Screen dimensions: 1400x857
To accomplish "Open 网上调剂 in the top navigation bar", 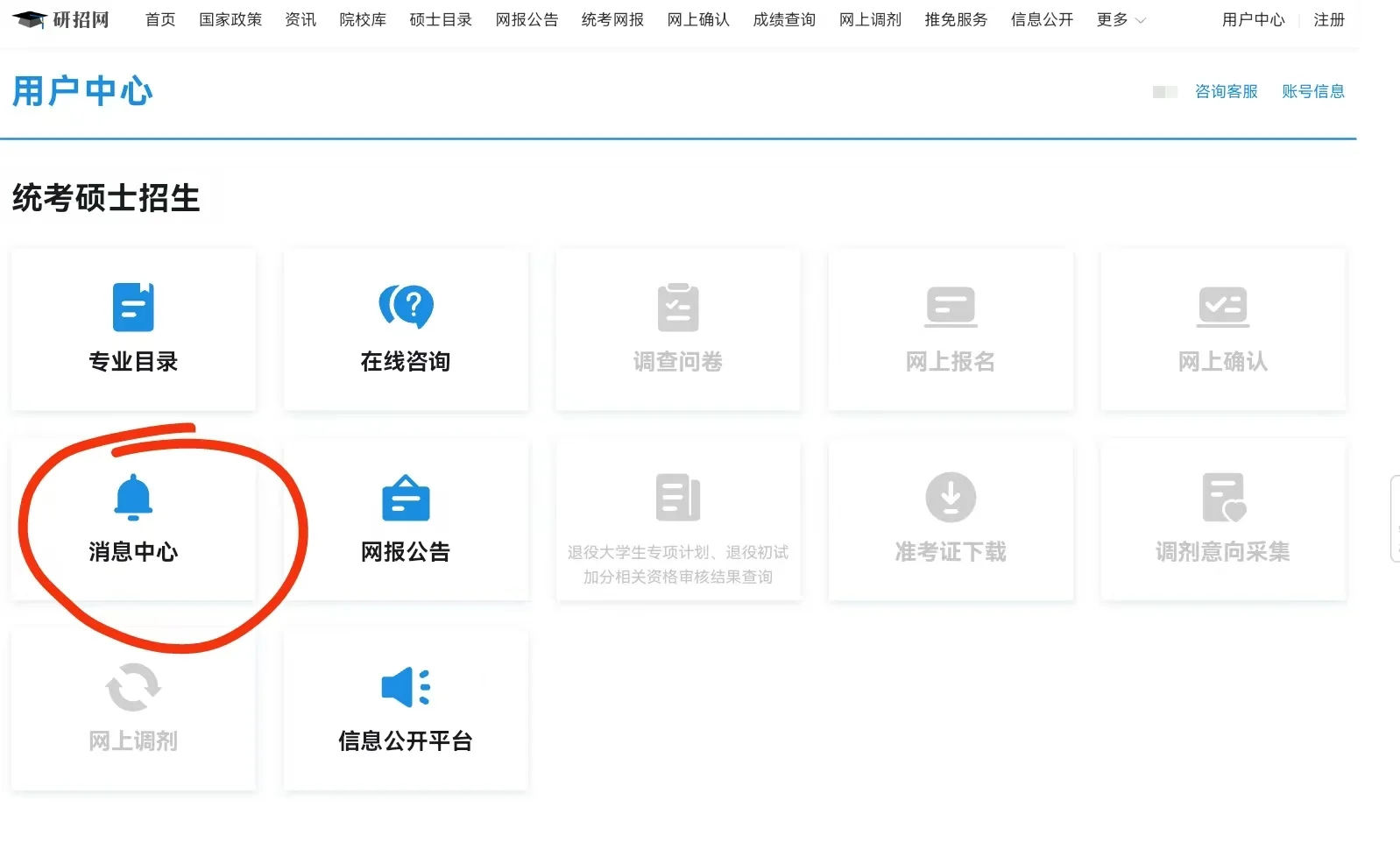I will click(870, 19).
